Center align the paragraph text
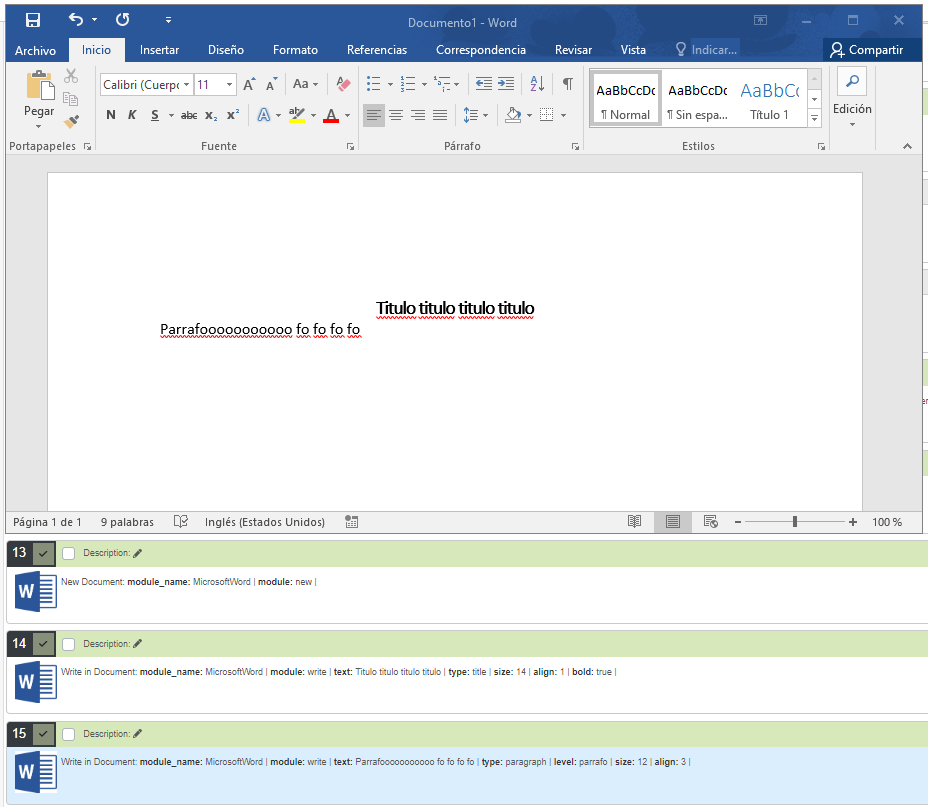 (x=396, y=115)
